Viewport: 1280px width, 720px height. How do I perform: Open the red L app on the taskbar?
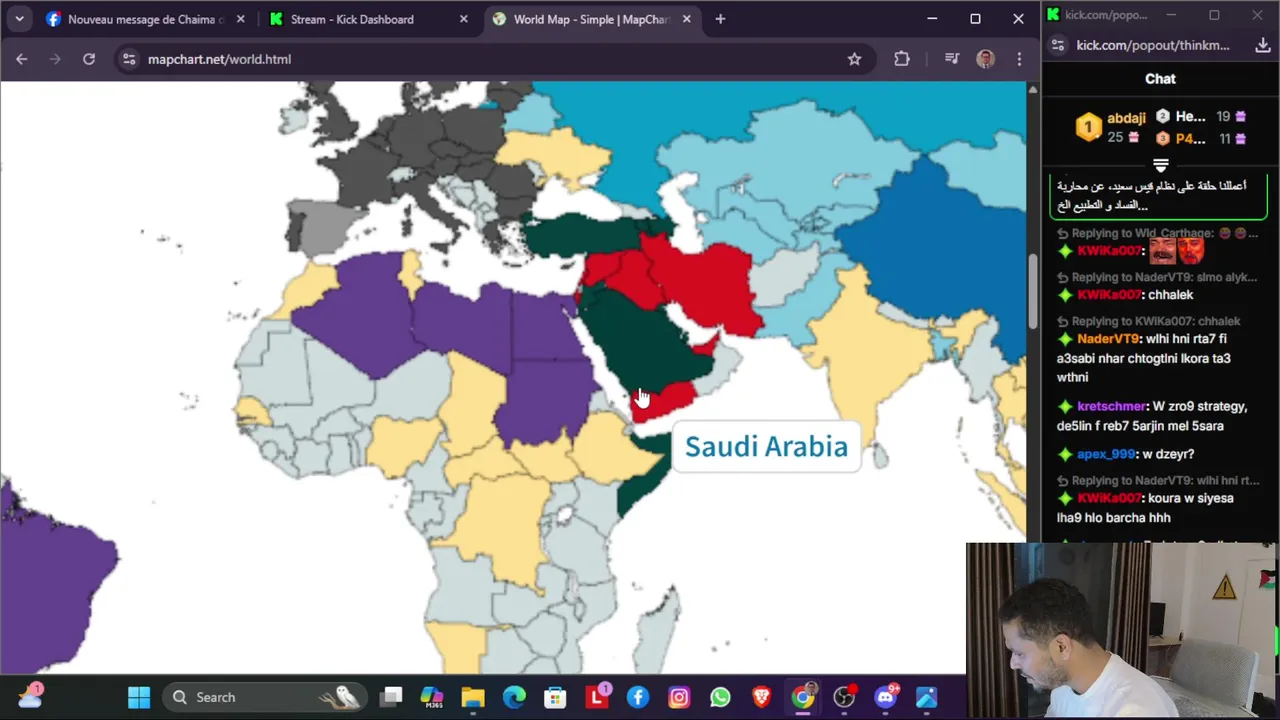click(x=597, y=697)
